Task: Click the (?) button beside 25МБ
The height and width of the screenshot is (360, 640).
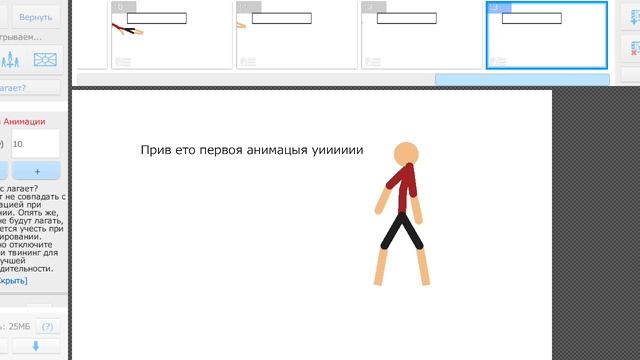Action: (47, 327)
